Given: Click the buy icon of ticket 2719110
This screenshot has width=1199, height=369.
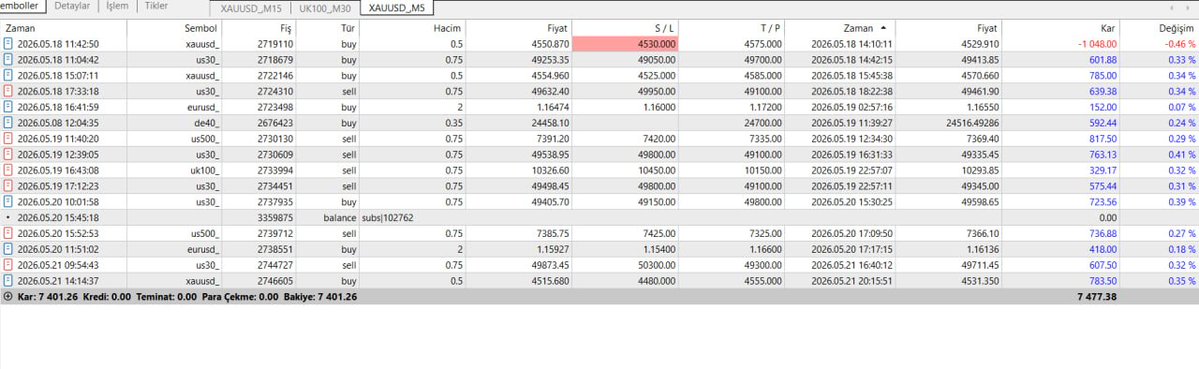Looking at the screenshot, I should click(x=8, y=44).
